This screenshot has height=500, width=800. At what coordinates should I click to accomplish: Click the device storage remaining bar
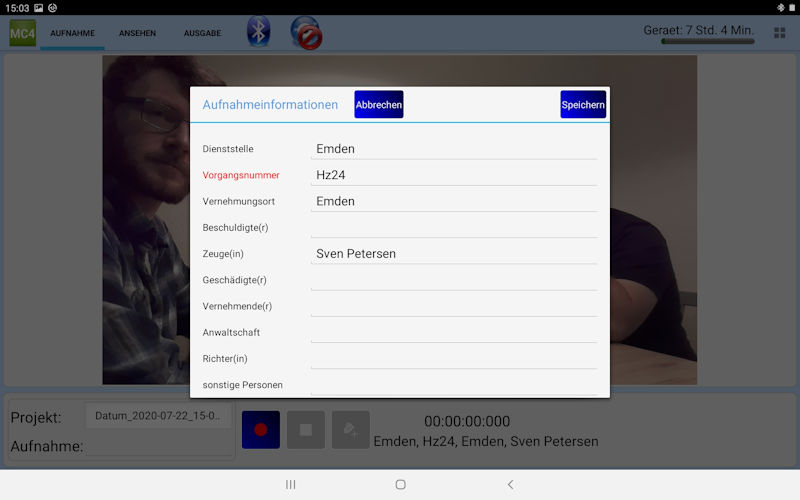point(707,42)
